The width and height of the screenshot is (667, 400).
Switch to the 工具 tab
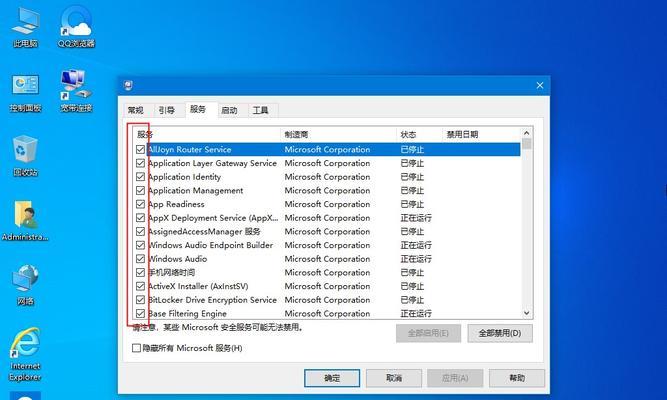coord(260,110)
